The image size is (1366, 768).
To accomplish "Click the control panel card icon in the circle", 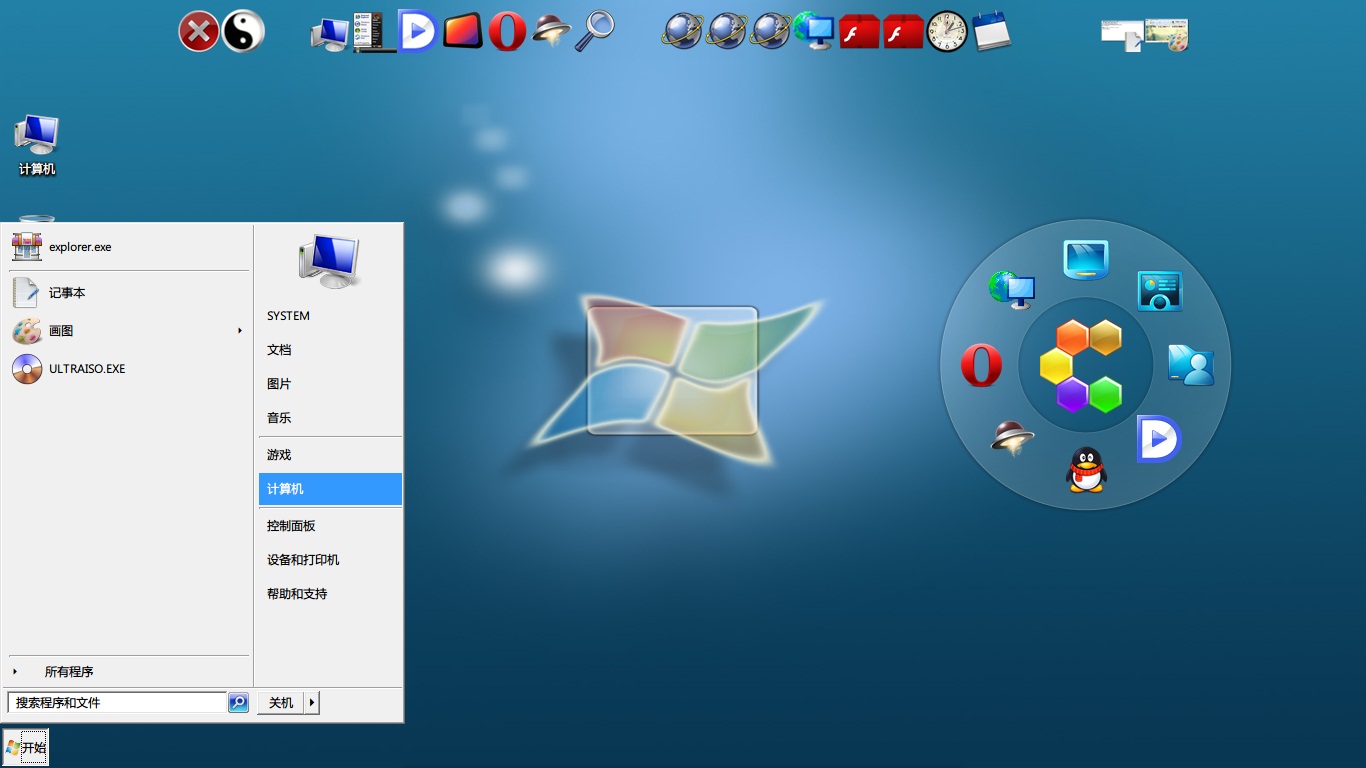I will click(1160, 290).
